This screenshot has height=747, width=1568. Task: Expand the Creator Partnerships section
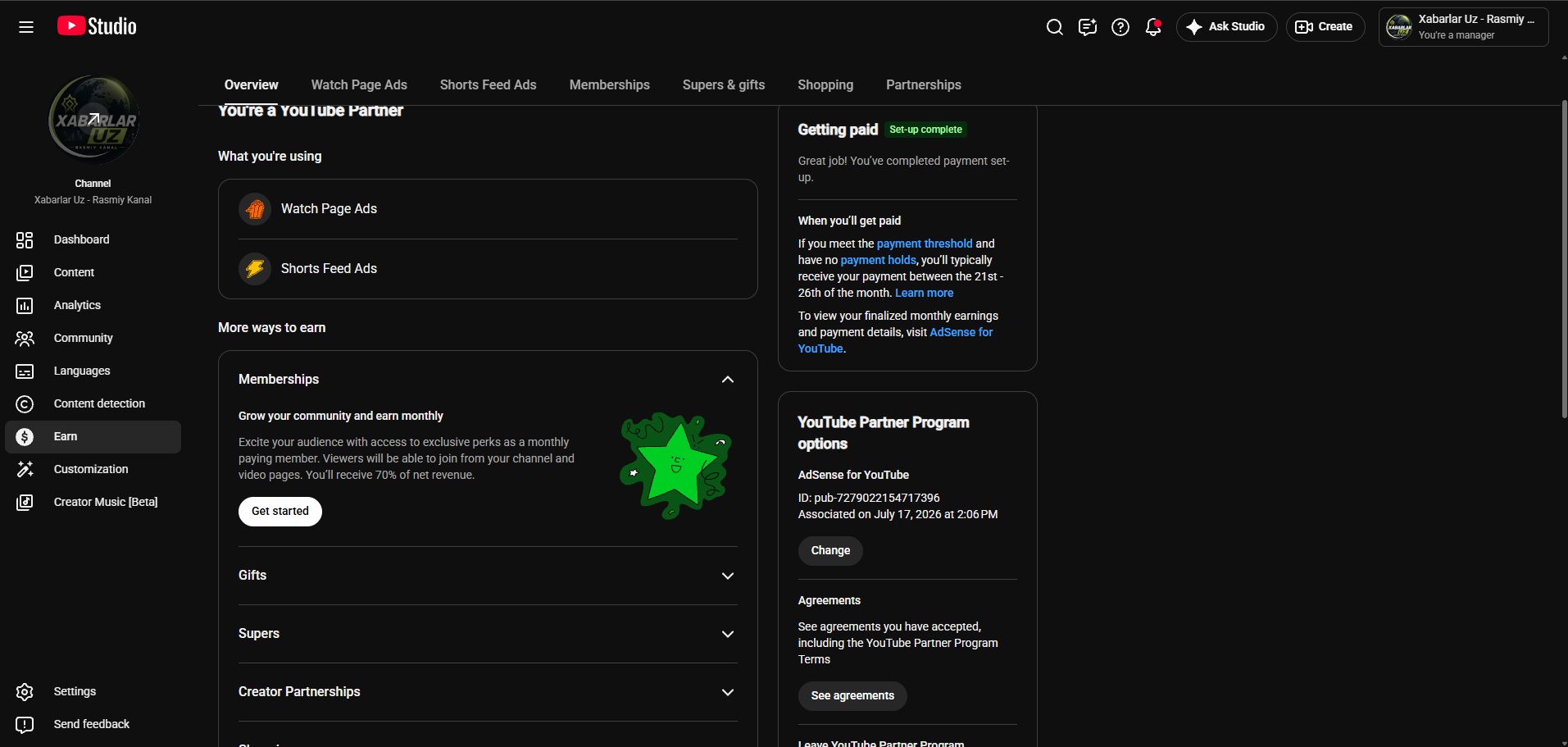pos(728,692)
